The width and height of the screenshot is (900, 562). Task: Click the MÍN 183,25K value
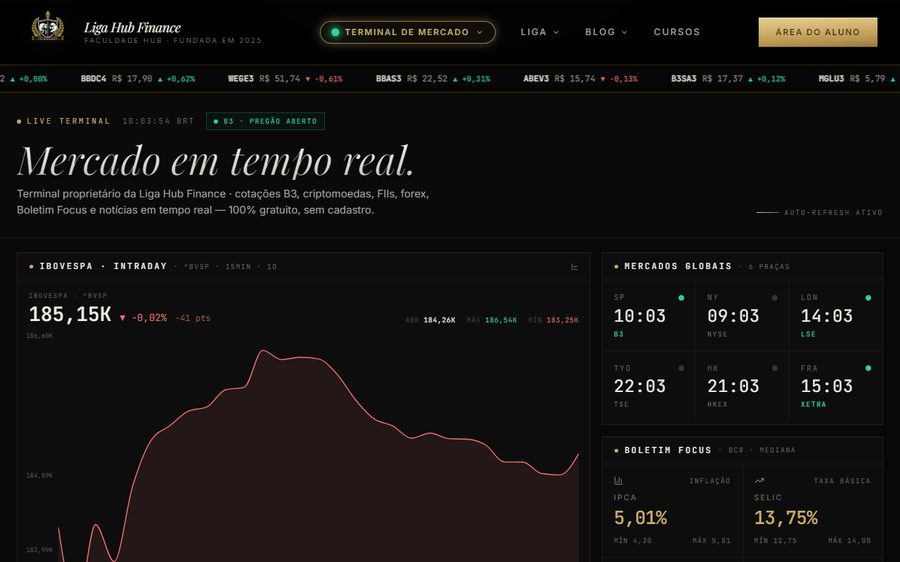pos(553,320)
